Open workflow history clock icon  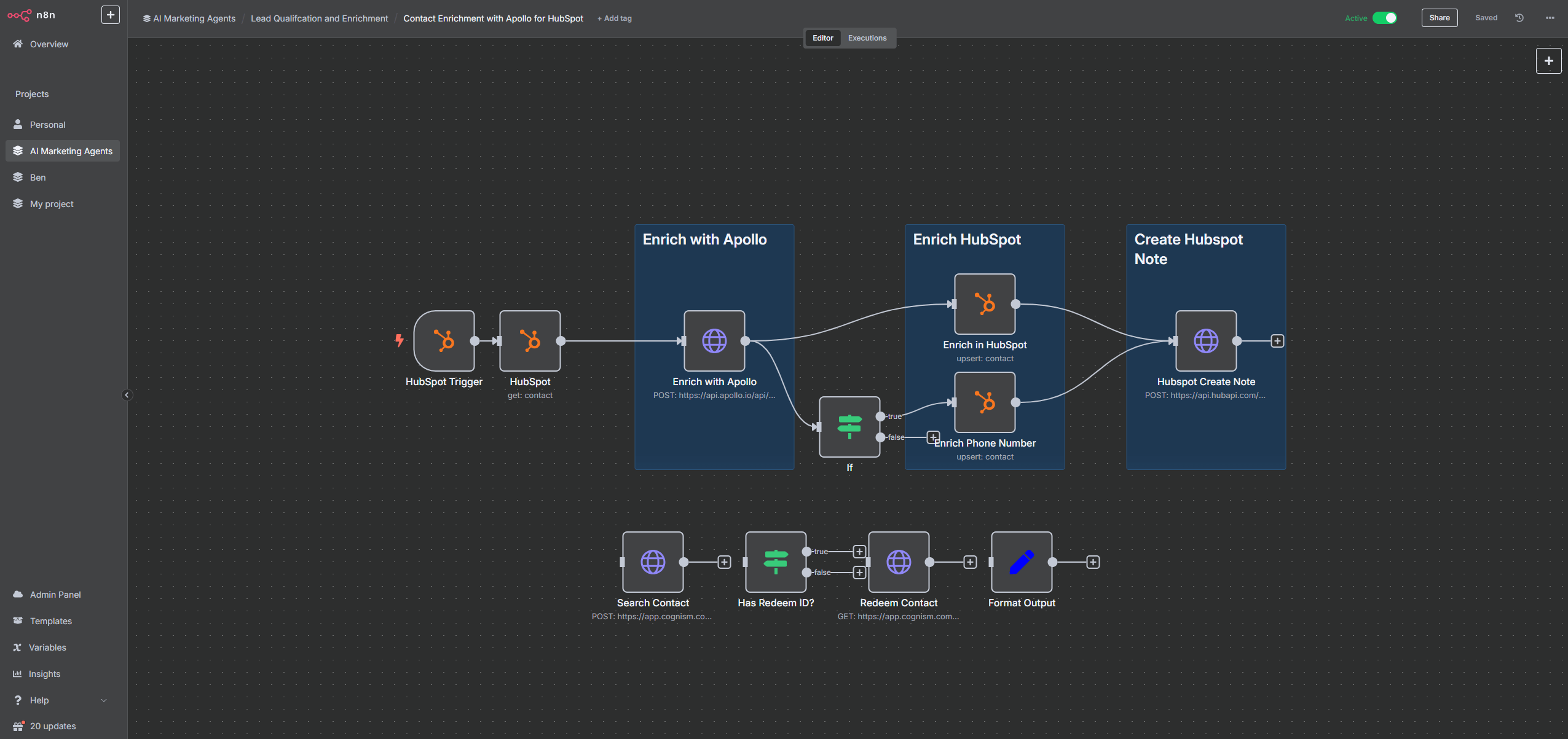(x=1519, y=18)
